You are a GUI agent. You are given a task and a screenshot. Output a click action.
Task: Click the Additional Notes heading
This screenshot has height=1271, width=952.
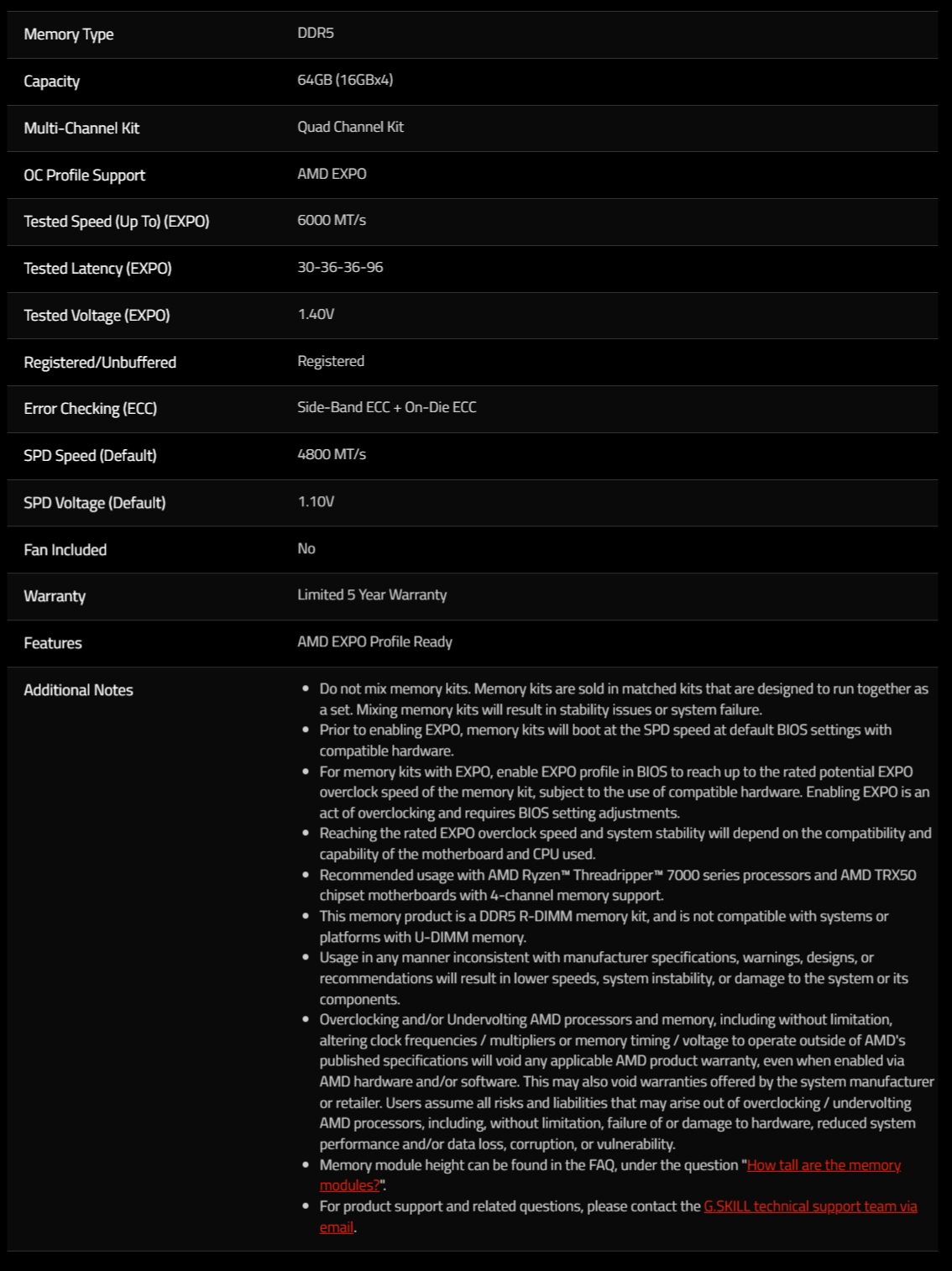click(78, 690)
